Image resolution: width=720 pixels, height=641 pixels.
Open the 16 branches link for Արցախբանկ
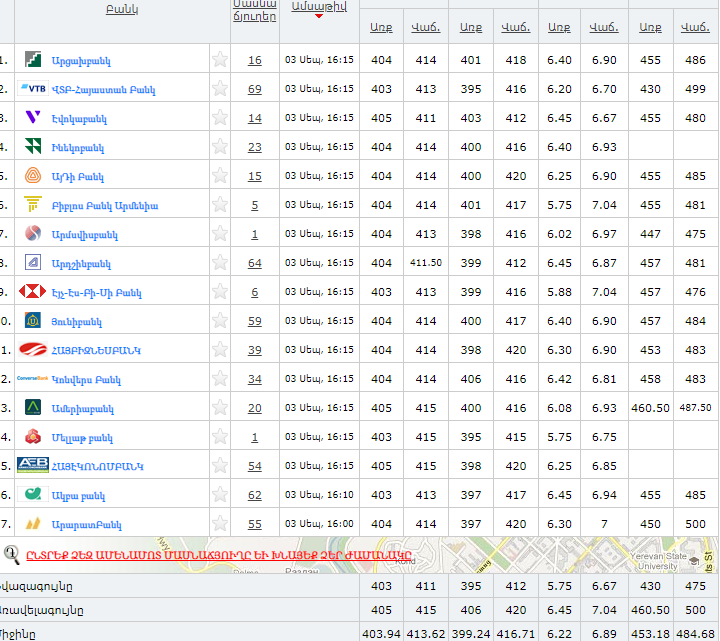coord(255,60)
